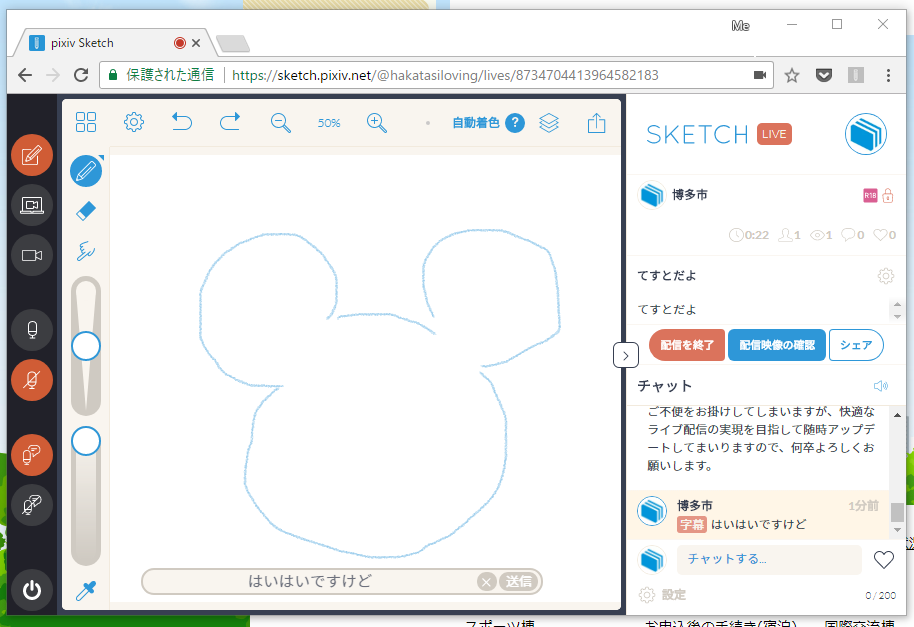Switch to camera broadcast mode
The width and height of the screenshot is (914, 627).
pos(31,255)
